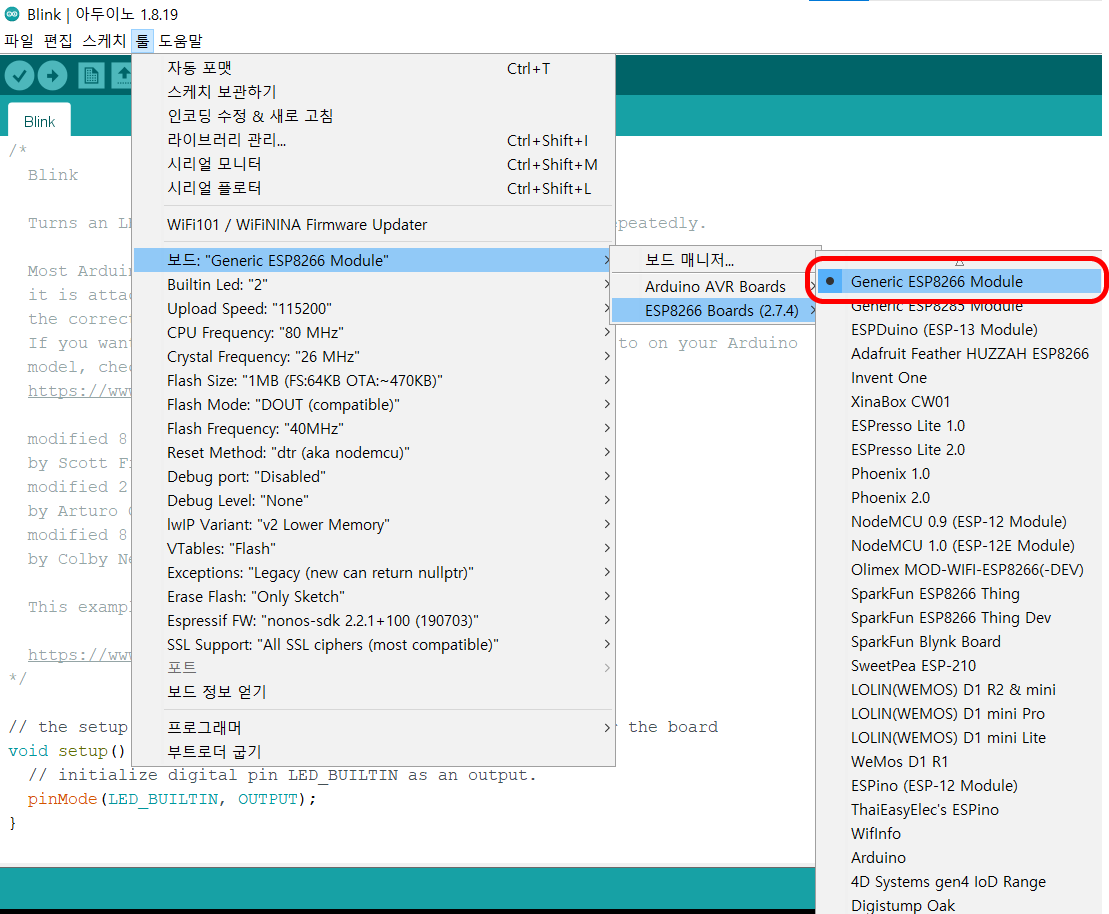Screen dimensions: 1109x914
Task: Select Generic ESP8266 Module radio entry
Action: 960,282
